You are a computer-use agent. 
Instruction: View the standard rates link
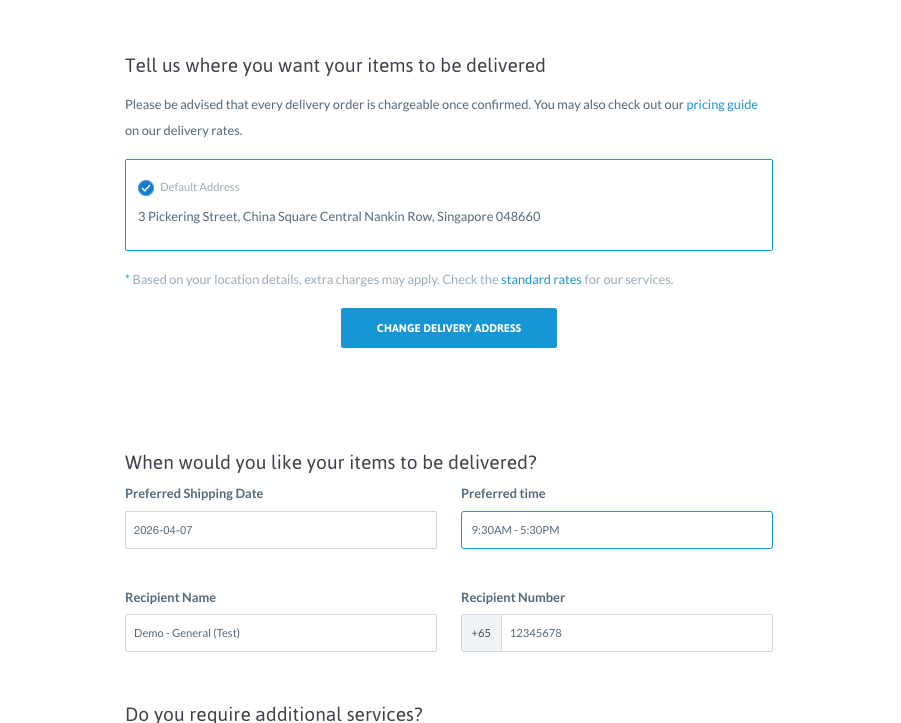(x=540, y=279)
